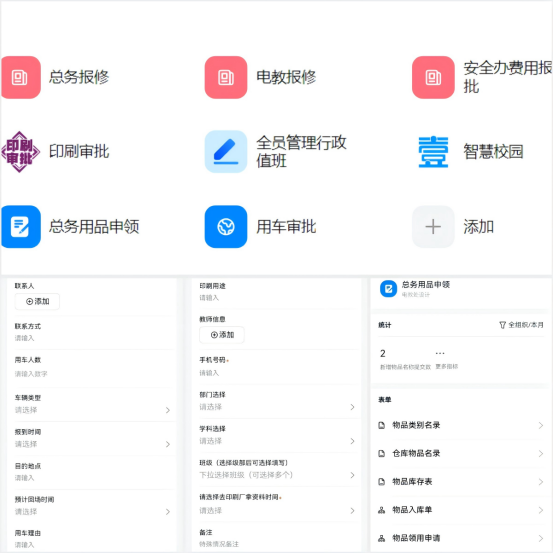
Task: Click the 更多指标 ellipsis icon
Action: [x=440, y=353]
